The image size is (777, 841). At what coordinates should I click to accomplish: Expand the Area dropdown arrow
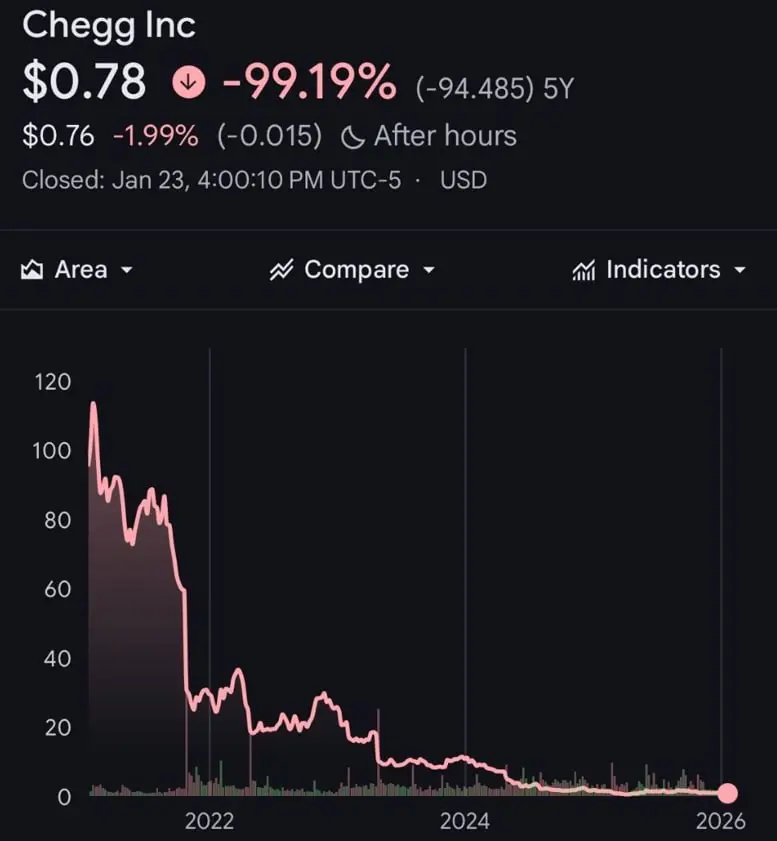[127, 270]
